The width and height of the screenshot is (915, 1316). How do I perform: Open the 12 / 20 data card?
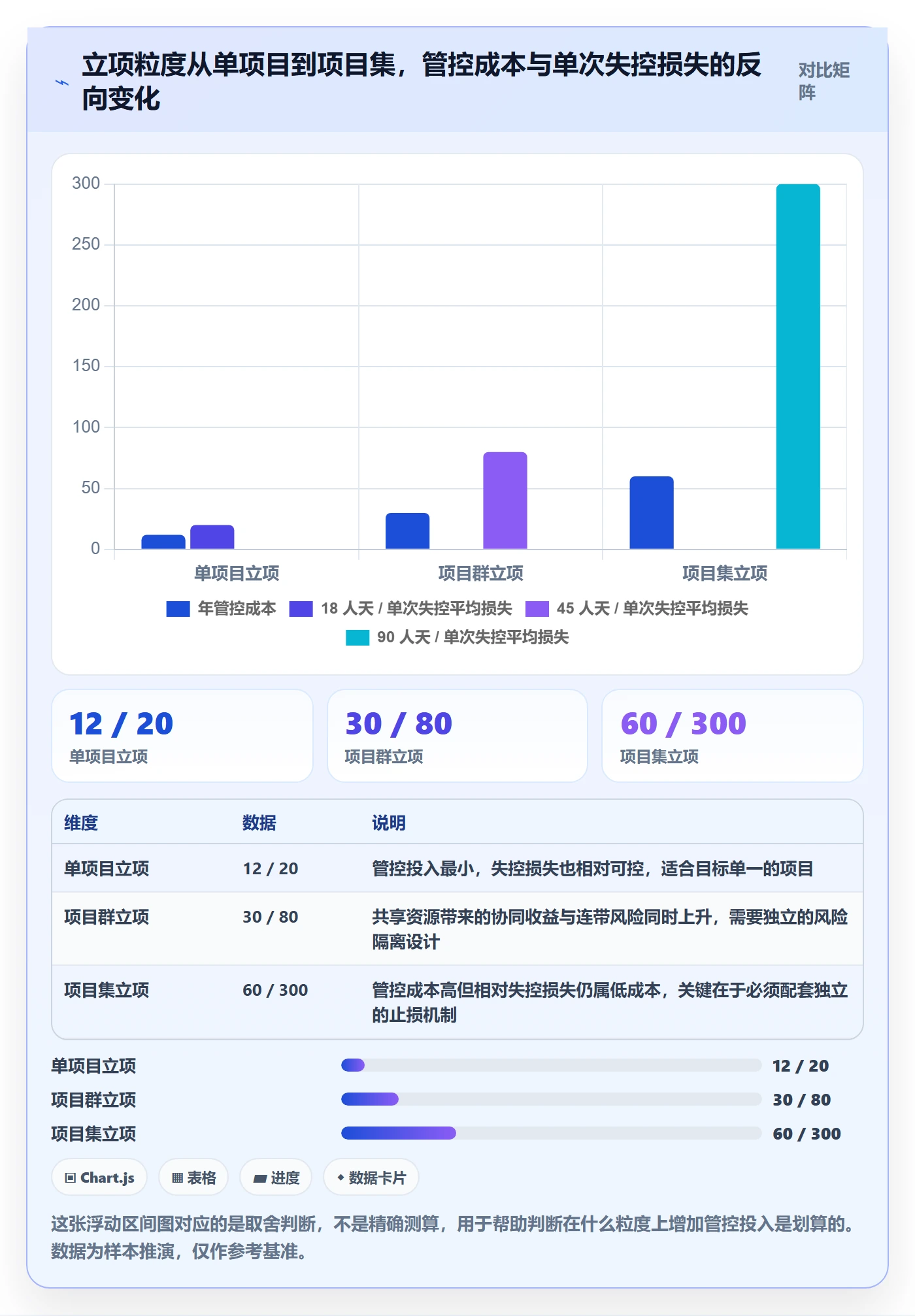[182, 736]
